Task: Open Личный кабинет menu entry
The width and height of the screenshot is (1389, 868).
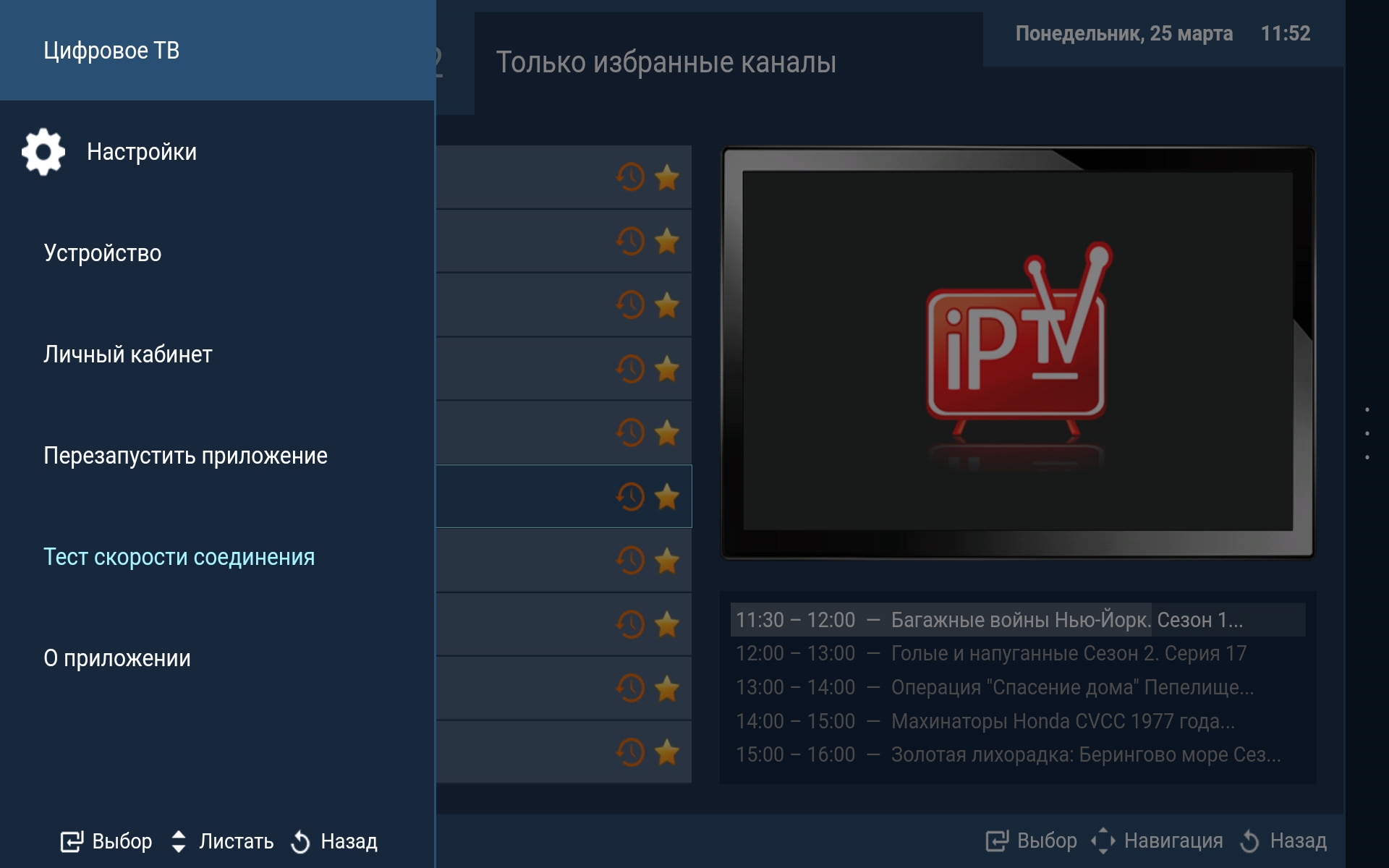Action: pos(128,354)
